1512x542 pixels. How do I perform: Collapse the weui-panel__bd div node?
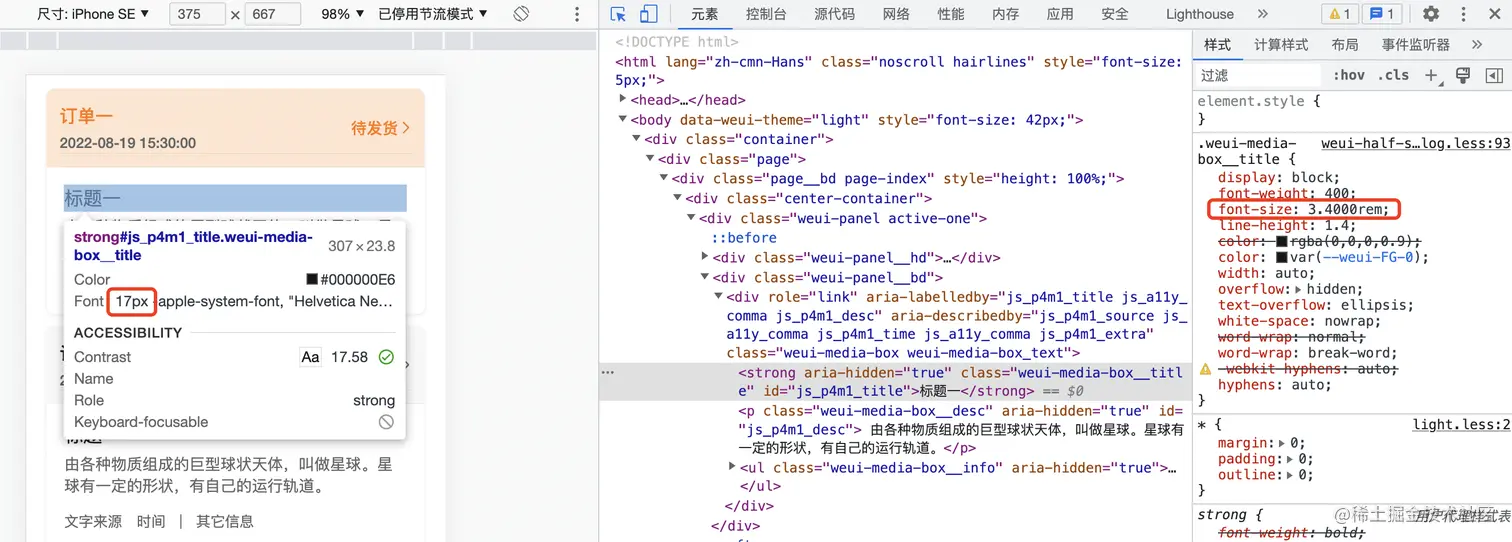(x=706, y=277)
